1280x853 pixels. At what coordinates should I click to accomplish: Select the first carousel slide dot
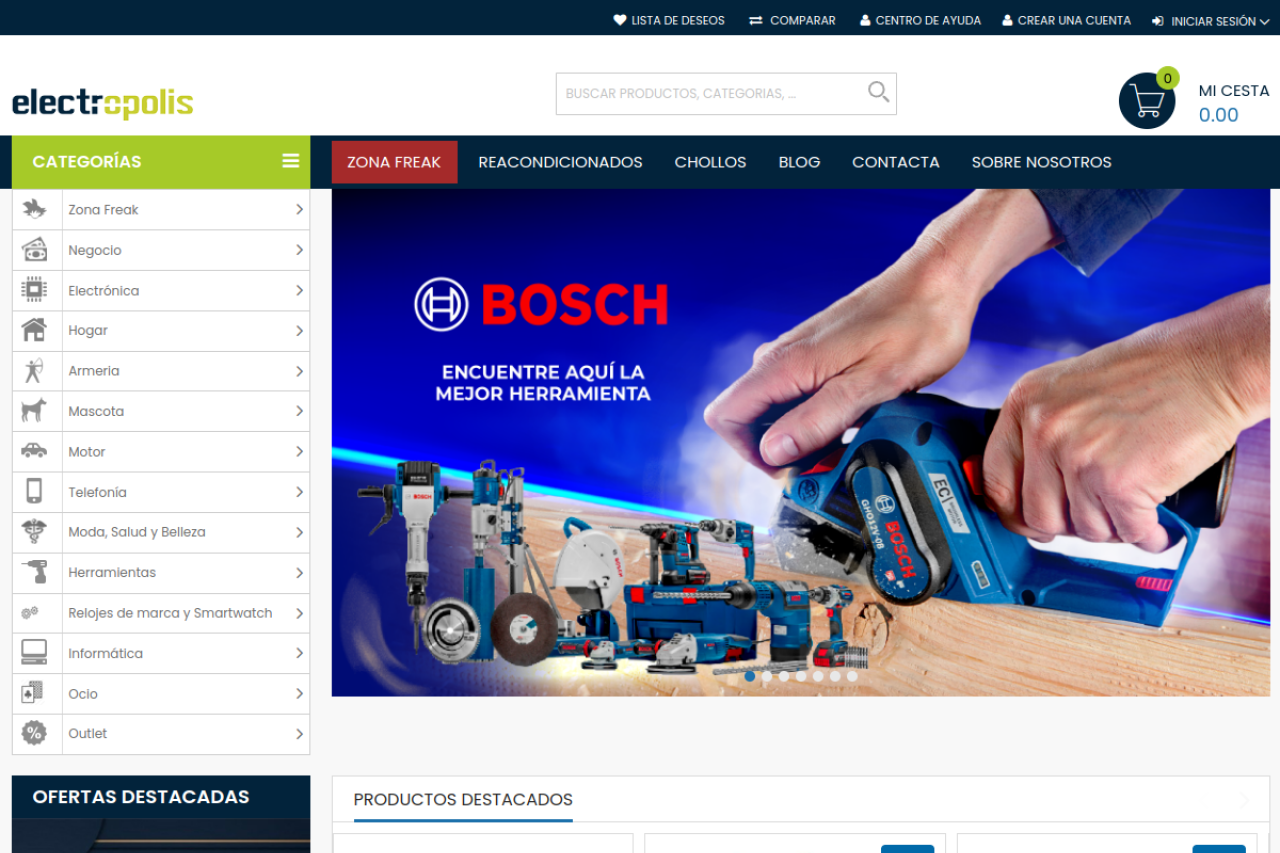pyautogui.click(x=750, y=676)
